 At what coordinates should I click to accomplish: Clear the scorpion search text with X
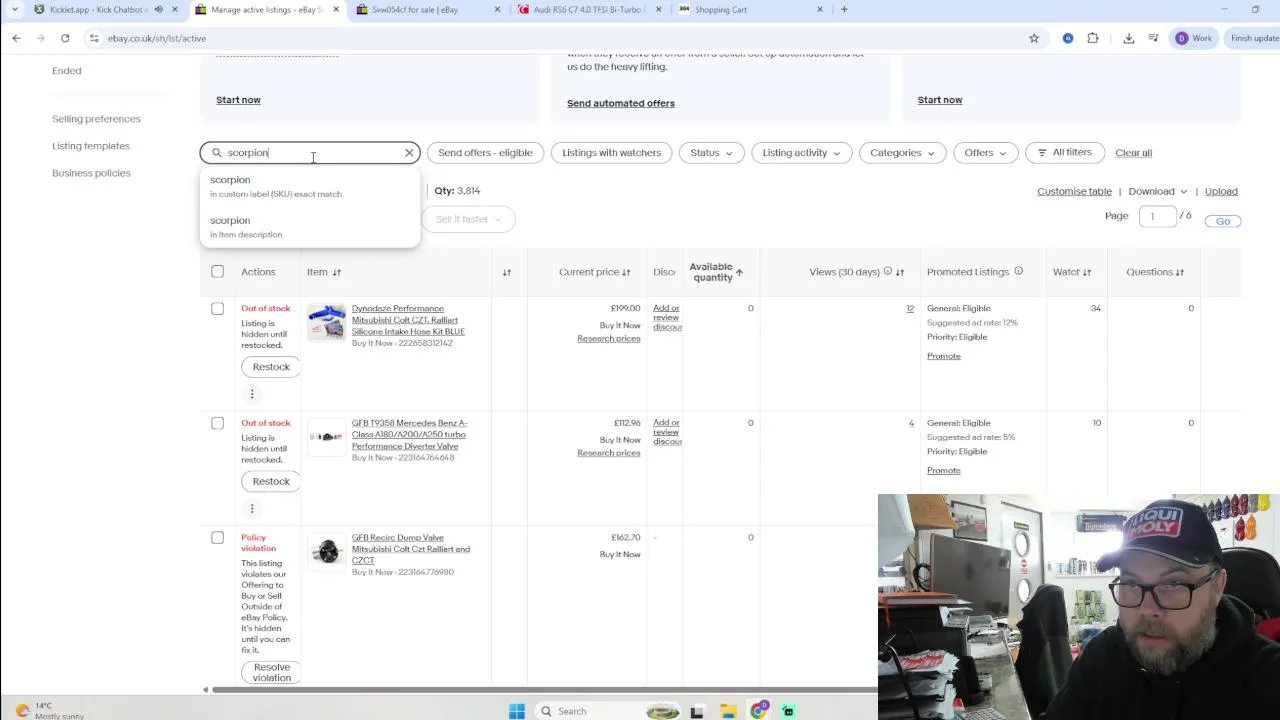(409, 153)
